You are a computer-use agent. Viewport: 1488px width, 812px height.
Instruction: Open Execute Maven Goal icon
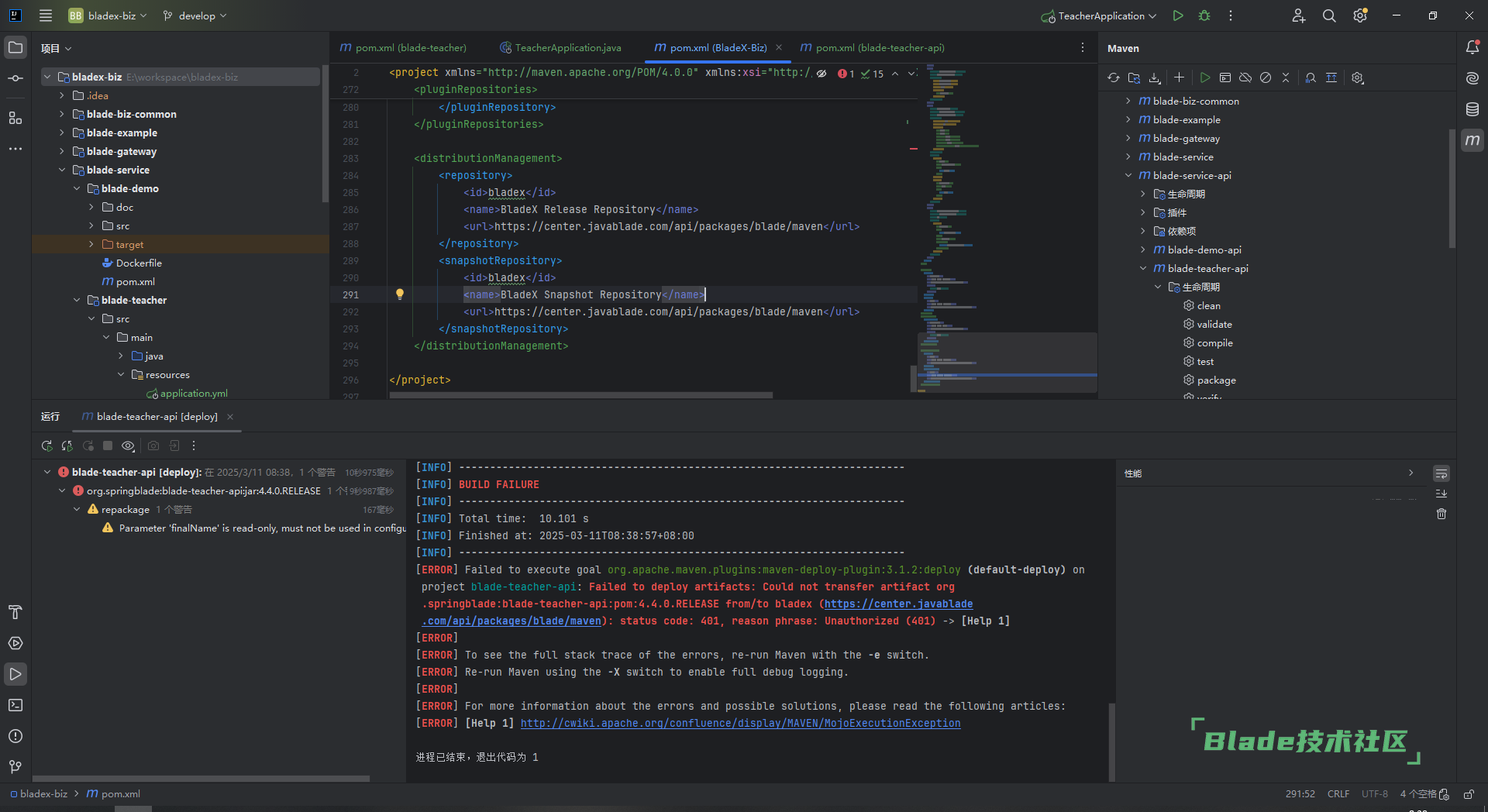tap(1225, 77)
